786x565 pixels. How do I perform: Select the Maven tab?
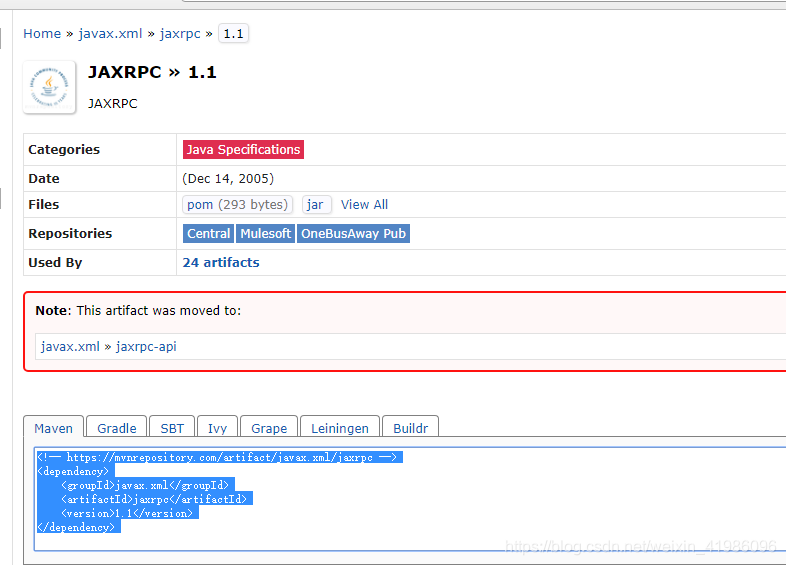point(54,428)
